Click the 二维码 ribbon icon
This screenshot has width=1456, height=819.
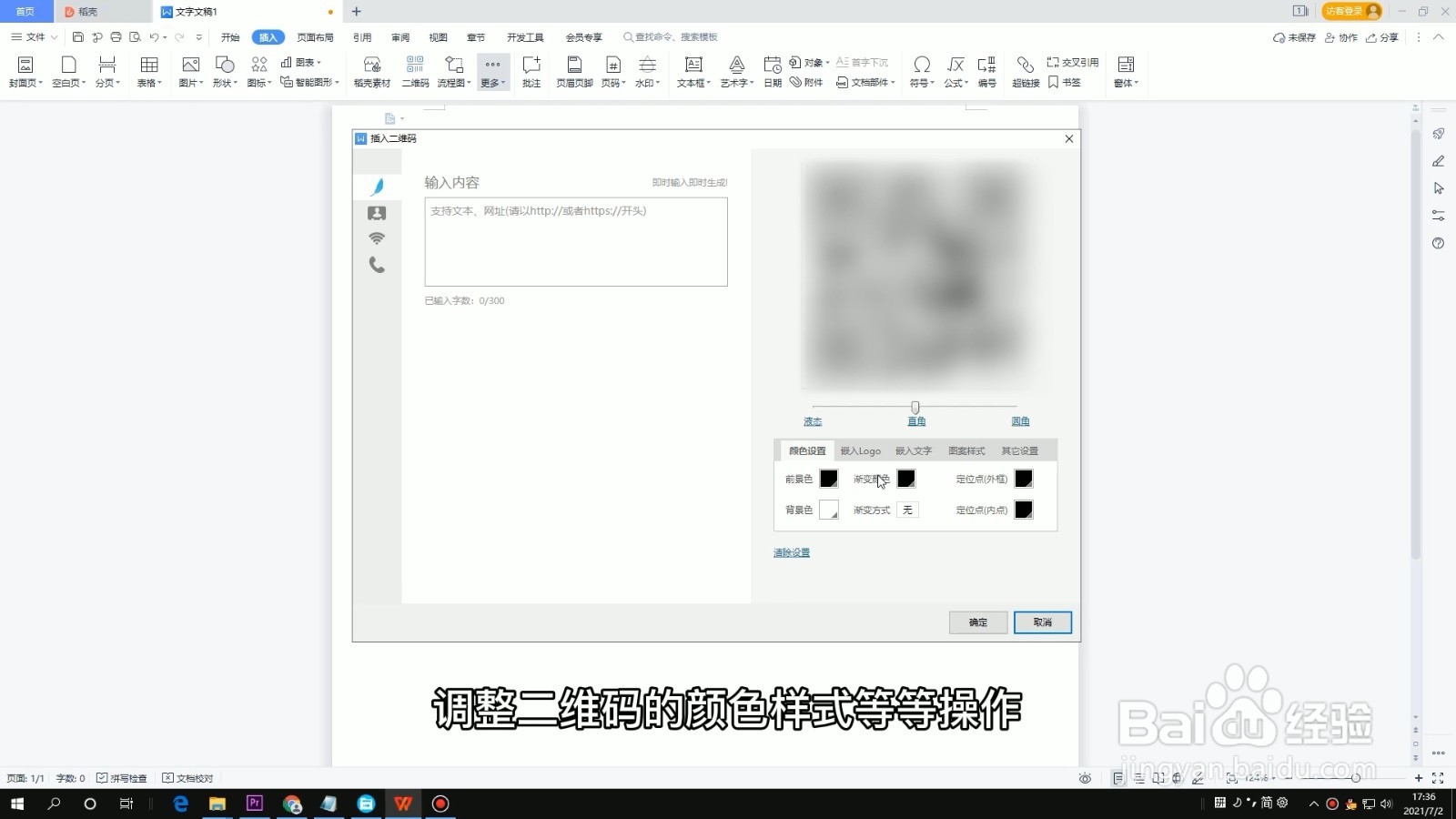coord(415,71)
